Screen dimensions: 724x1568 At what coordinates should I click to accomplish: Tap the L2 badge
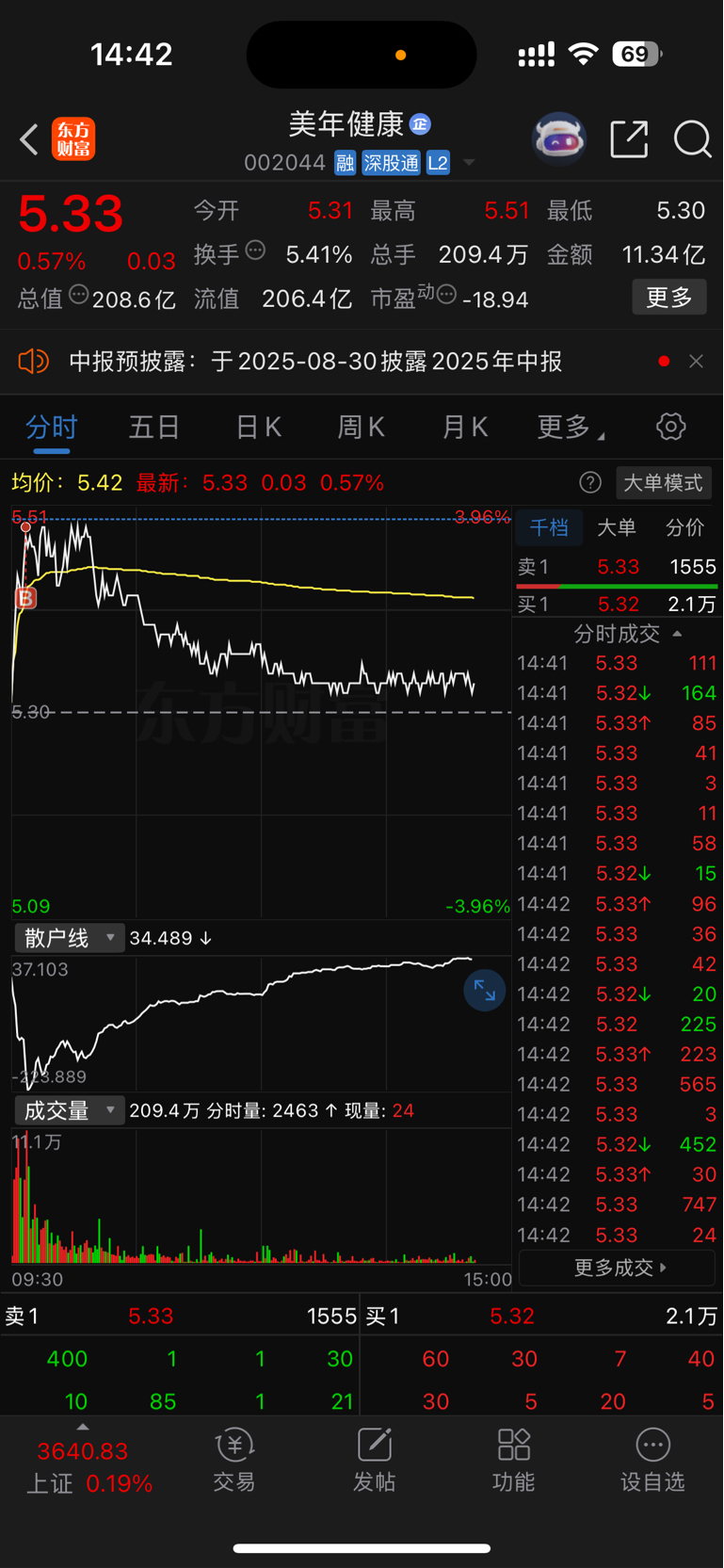(x=438, y=163)
